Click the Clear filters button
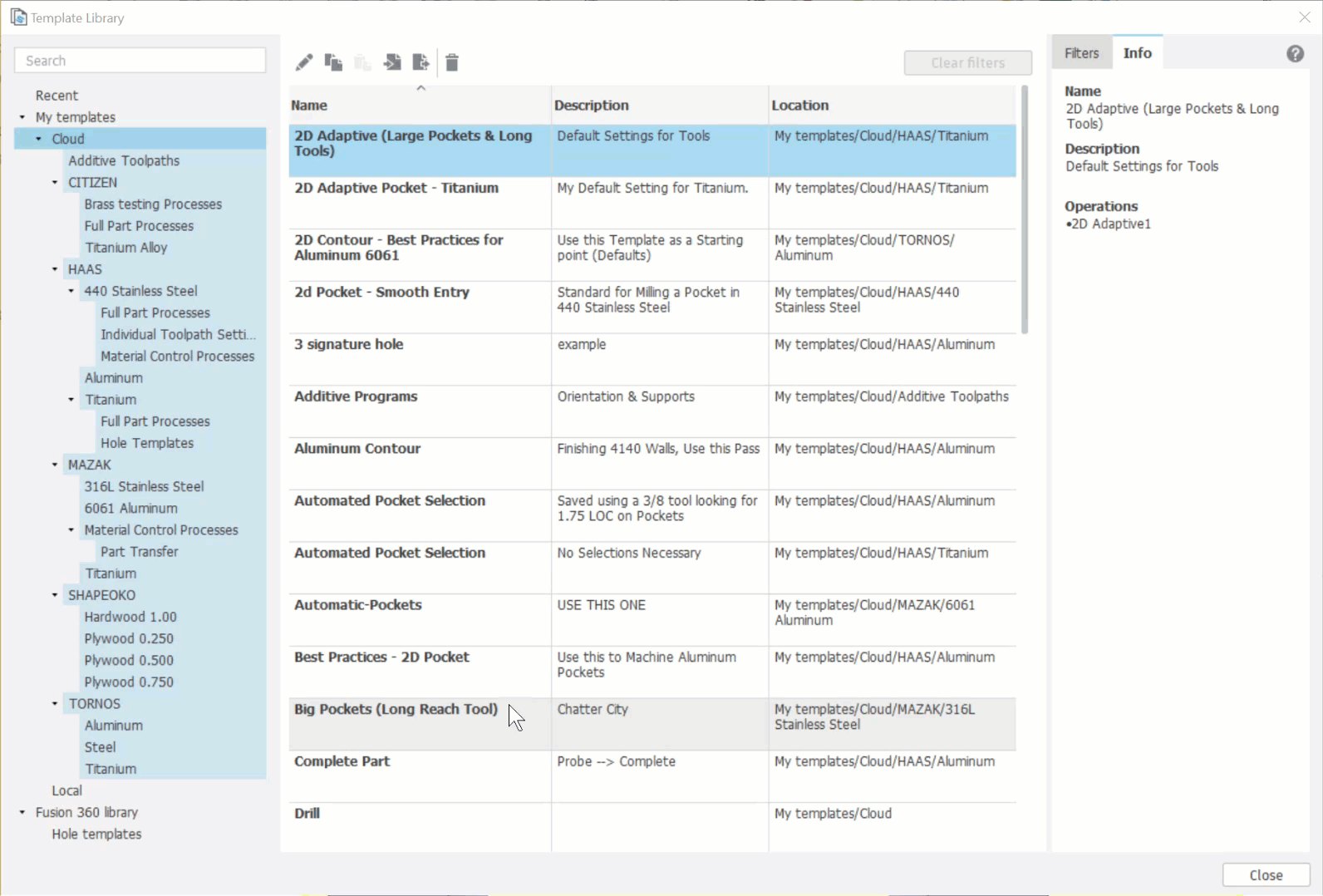 click(x=968, y=62)
